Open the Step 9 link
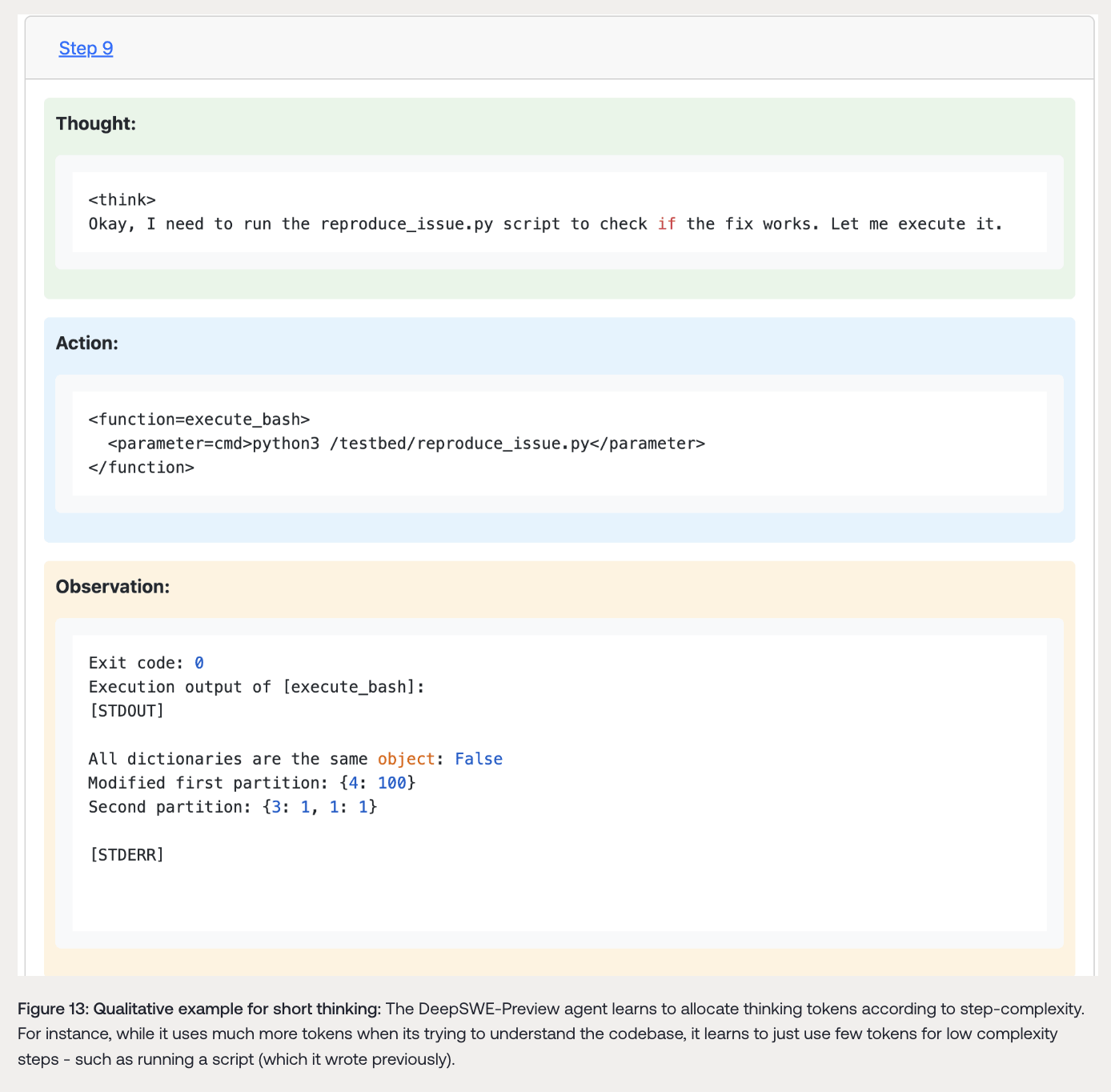The height and width of the screenshot is (1092, 1111). coord(86,48)
